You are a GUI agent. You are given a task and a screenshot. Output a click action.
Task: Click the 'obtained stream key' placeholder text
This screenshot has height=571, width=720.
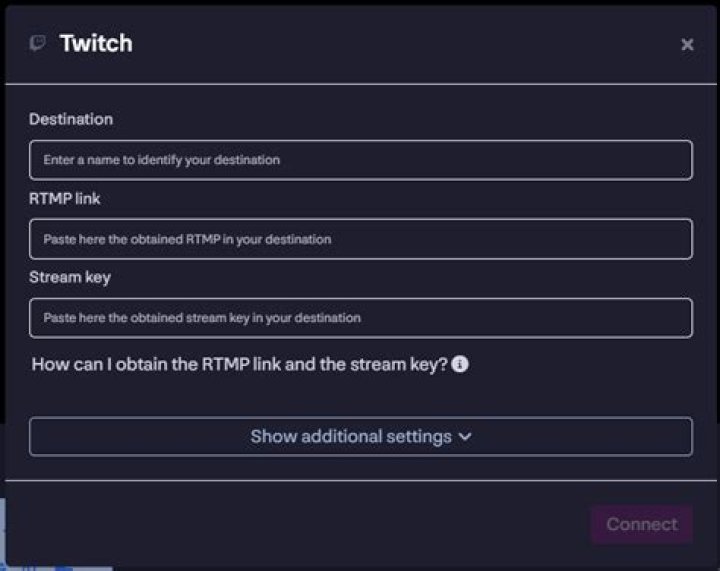202,318
